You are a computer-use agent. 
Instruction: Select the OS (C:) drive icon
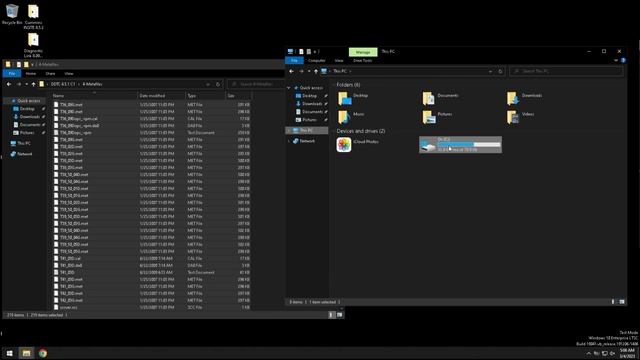[428, 145]
